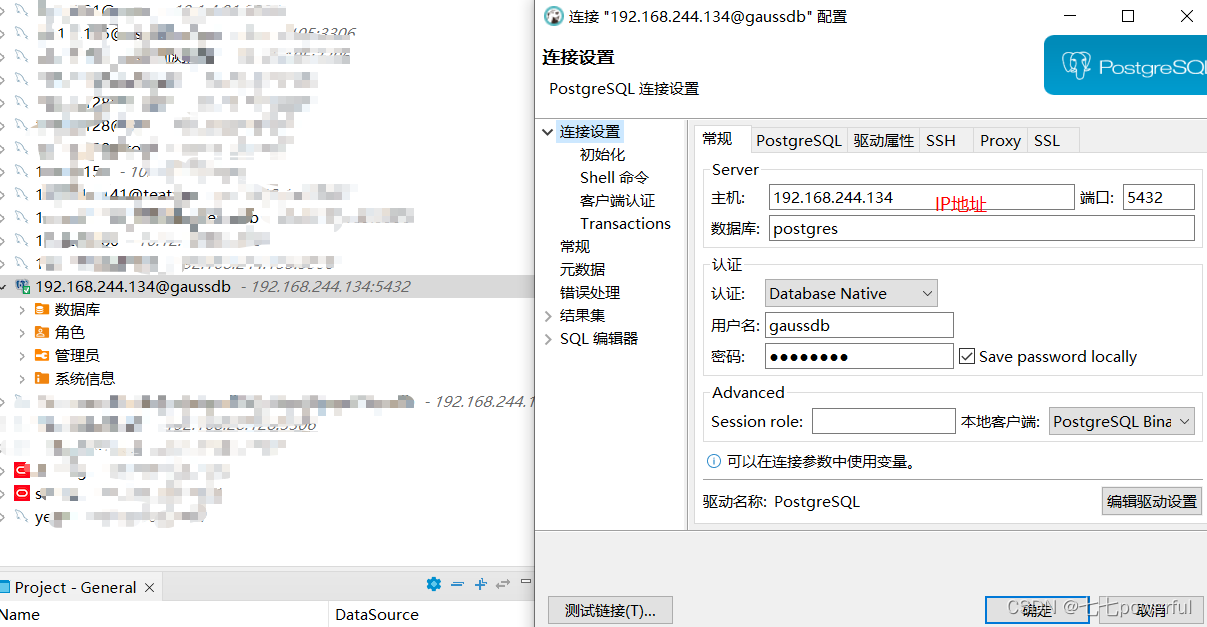Click the PostgreSQL elephant logo banner

click(x=1125, y=66)
